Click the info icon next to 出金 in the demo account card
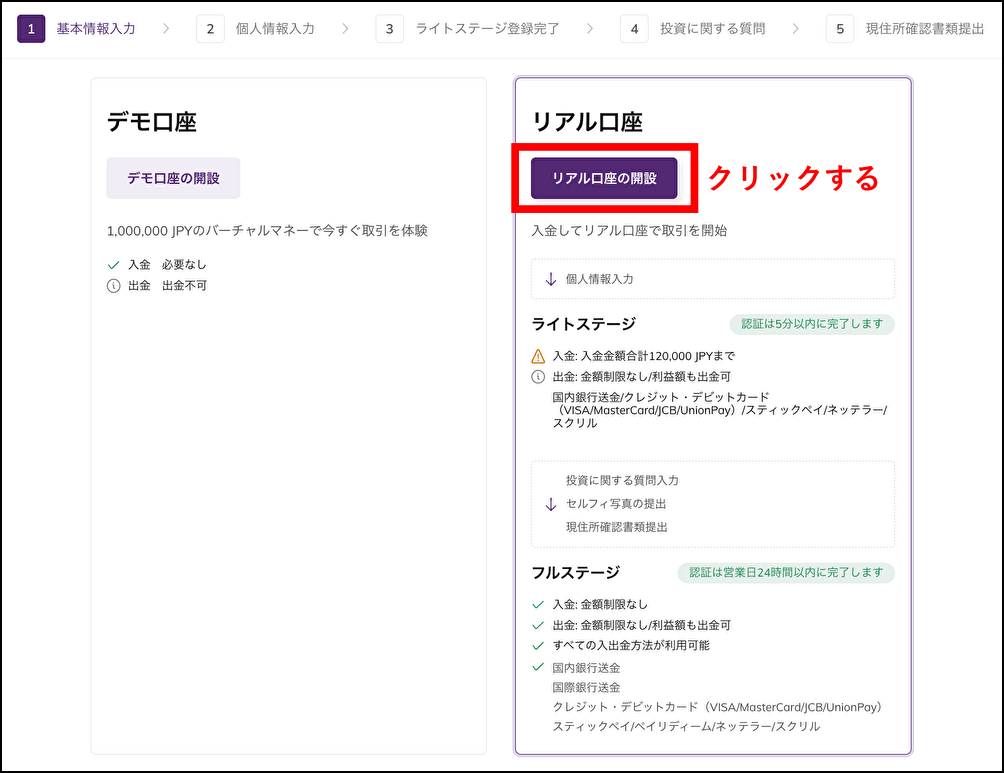 (113, 285)
